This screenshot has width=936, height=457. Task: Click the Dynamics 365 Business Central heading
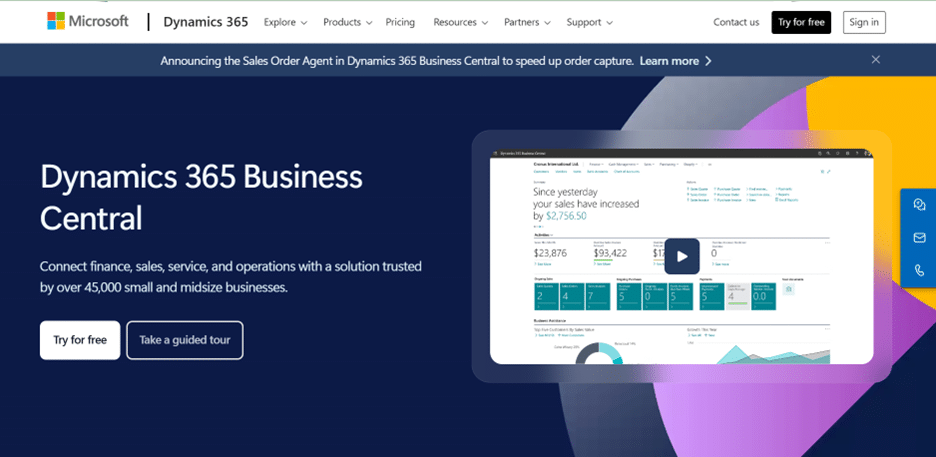coord(201,198)
